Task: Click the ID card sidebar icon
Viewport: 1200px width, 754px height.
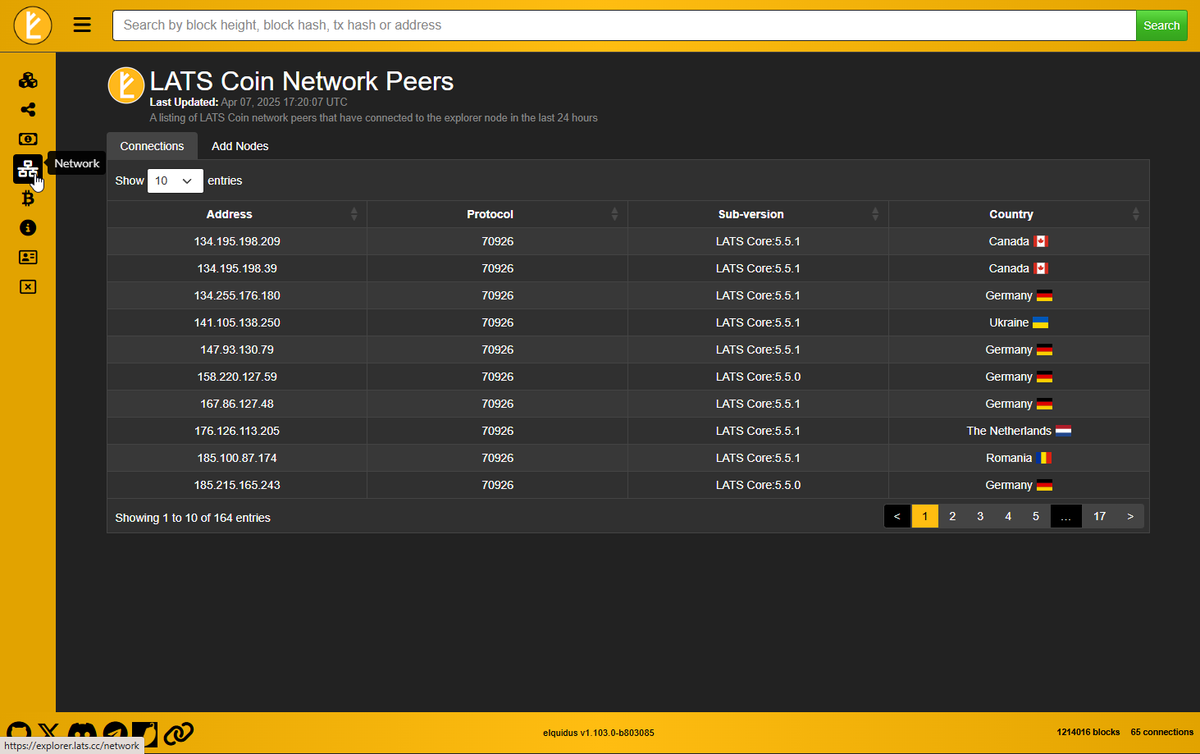Action: [28, 257]
